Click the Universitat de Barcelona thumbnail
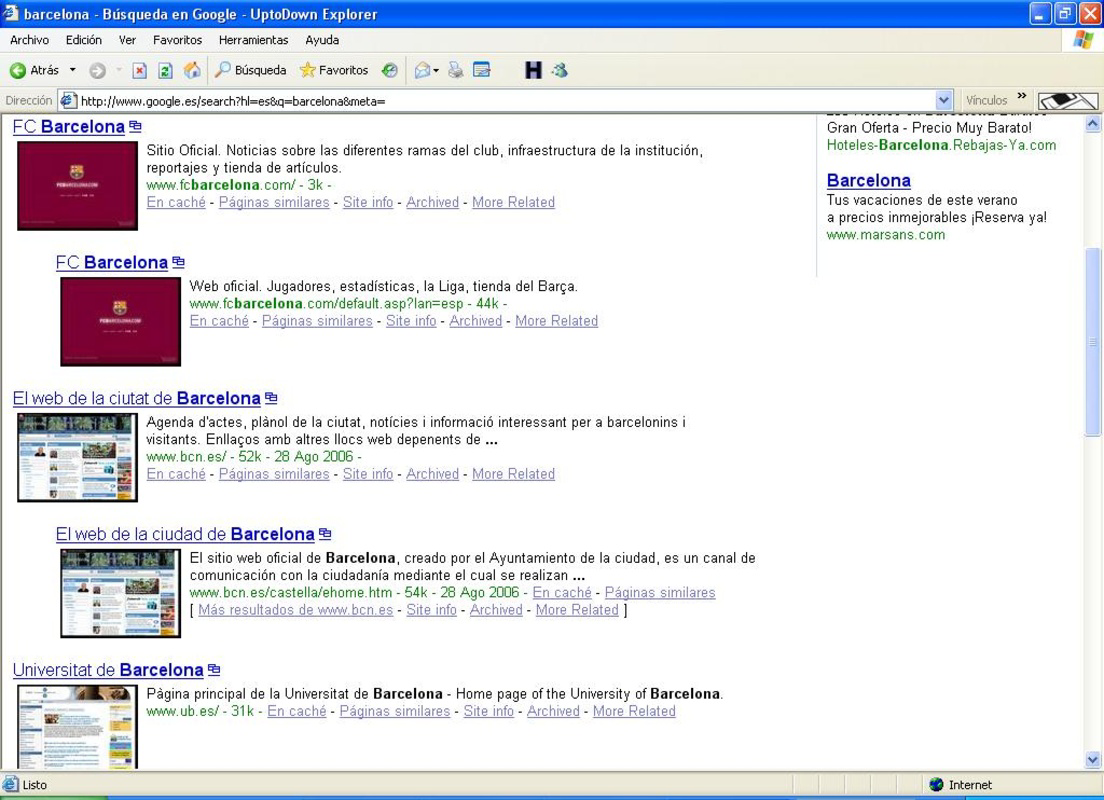Image resolution: width=1104 pixels, height=800 pixels. [77, 727]
